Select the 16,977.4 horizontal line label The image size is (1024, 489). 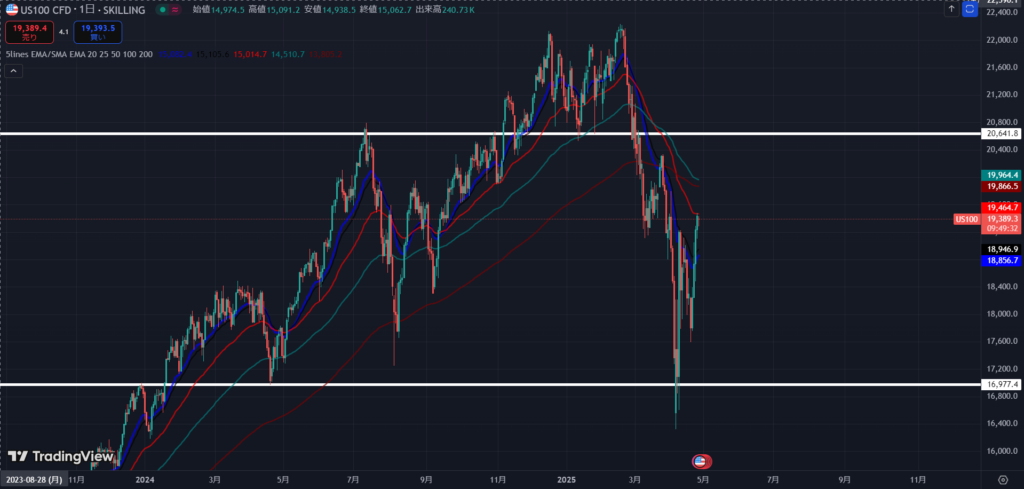pyautogui.click(x=1000, y=385)
